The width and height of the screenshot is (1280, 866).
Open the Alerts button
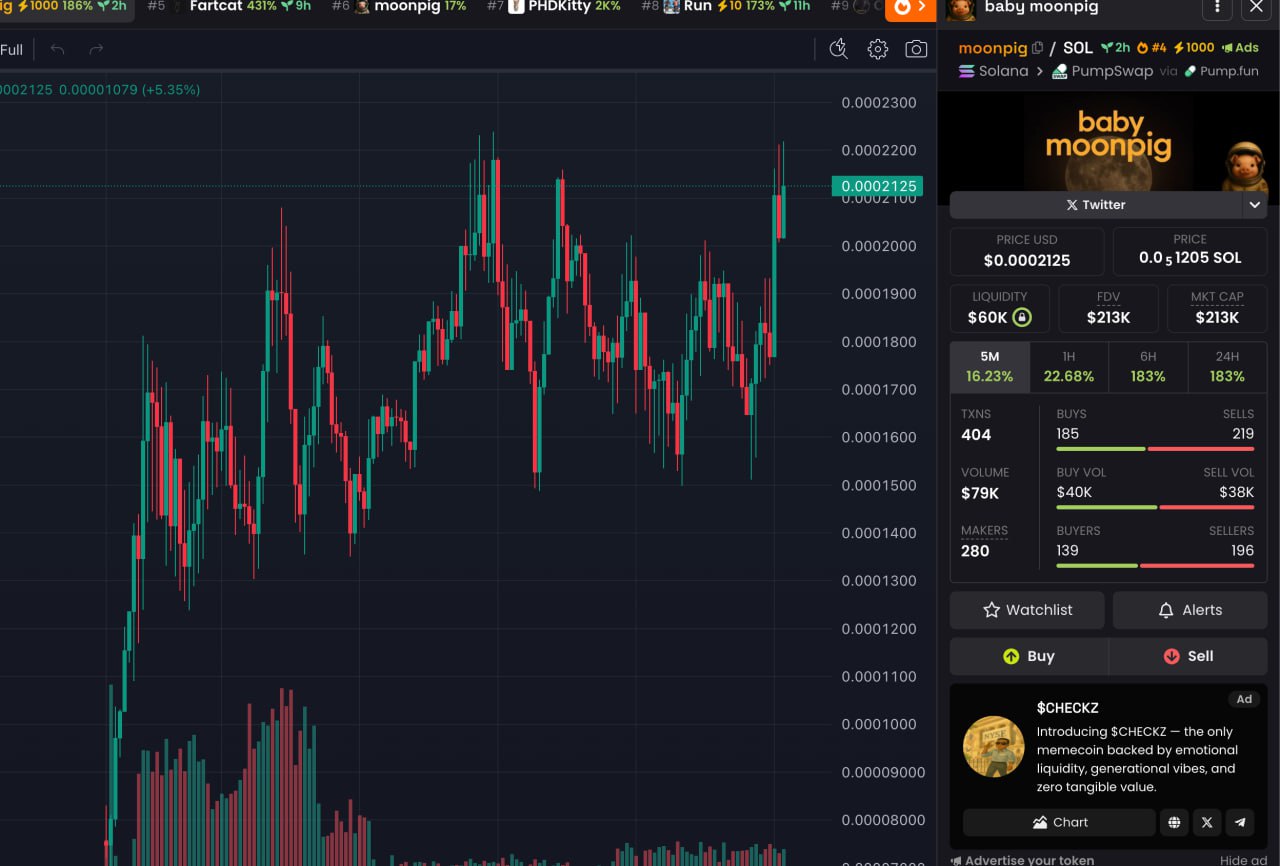[1190, 610]
